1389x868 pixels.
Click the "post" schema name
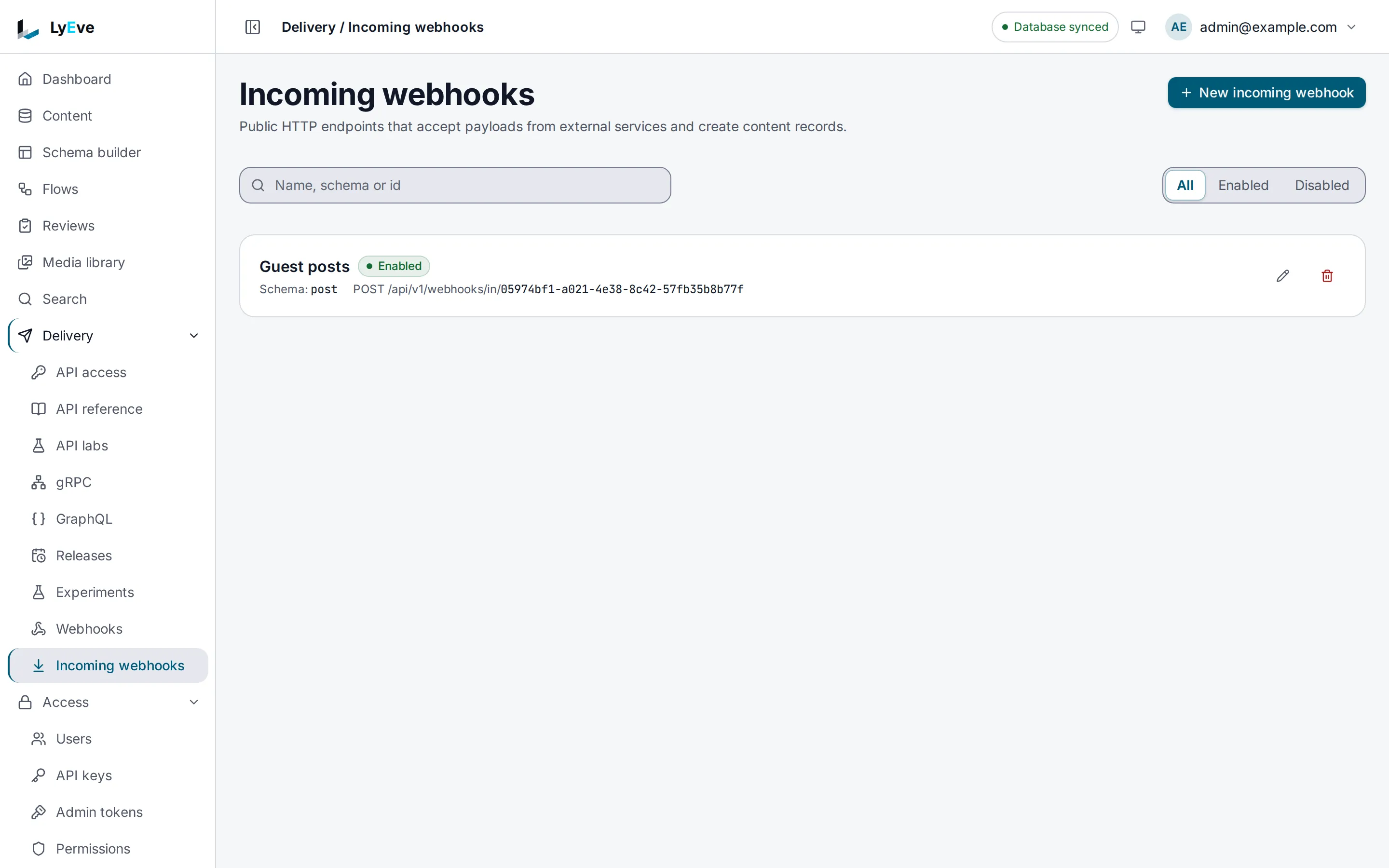pos(324,289)
